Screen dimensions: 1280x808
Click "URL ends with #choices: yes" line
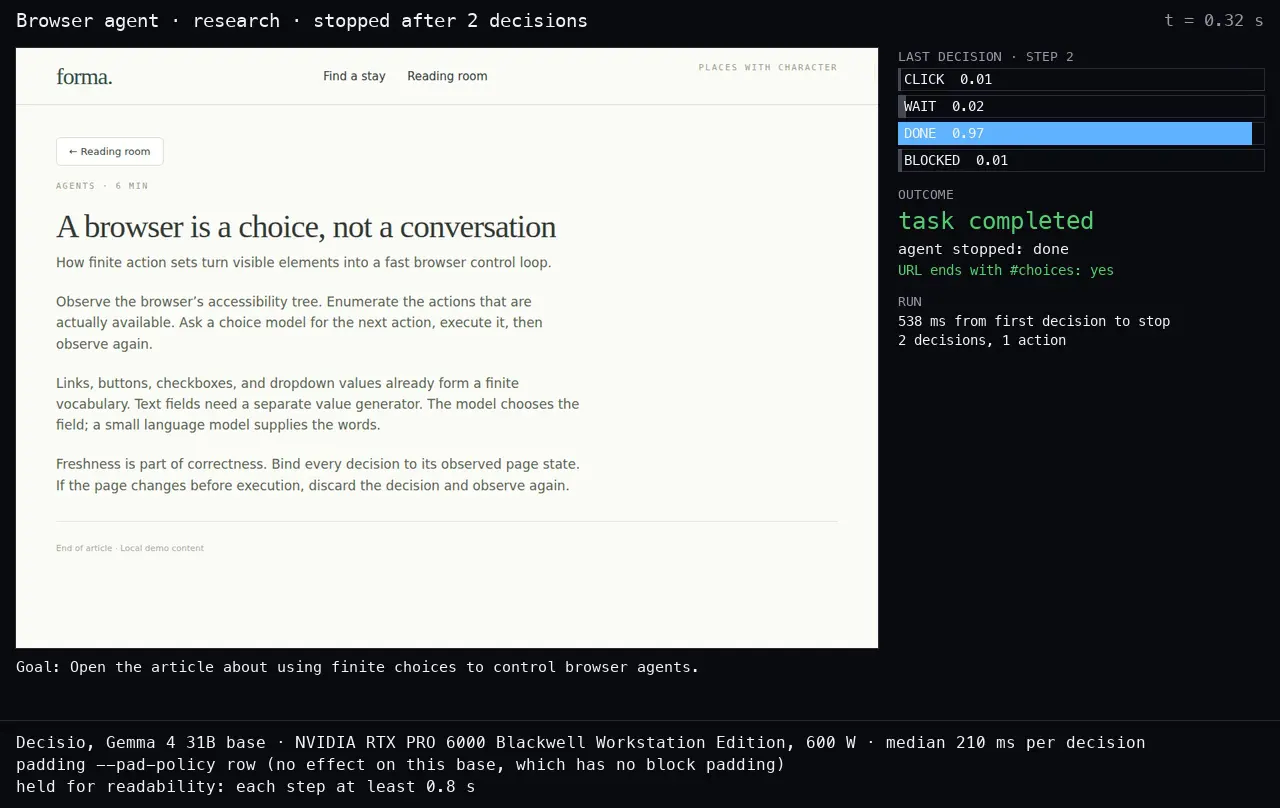pyautogui.click(x=1006, y=270)
